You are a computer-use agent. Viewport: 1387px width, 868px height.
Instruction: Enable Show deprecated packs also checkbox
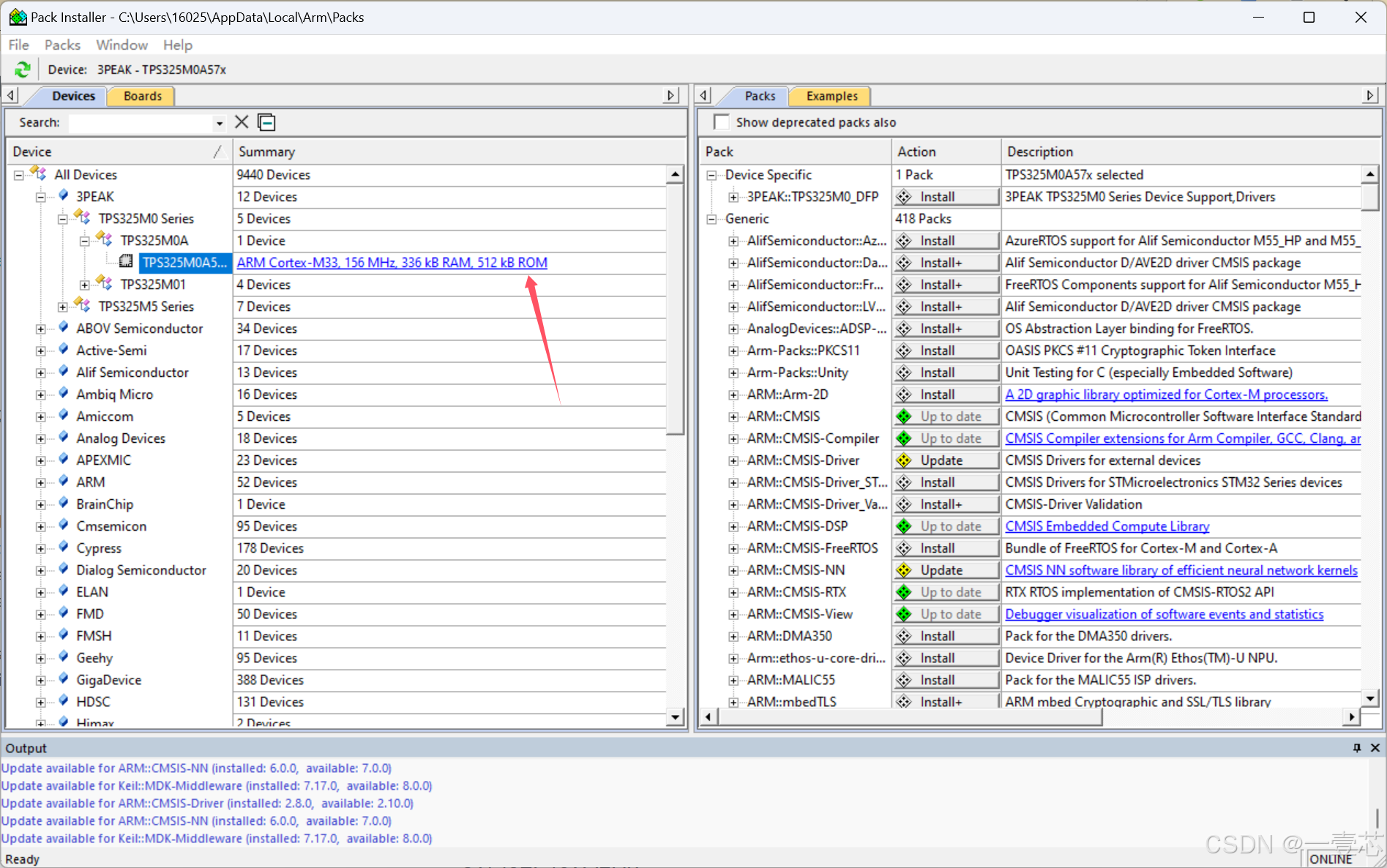(x=722, y=122)
